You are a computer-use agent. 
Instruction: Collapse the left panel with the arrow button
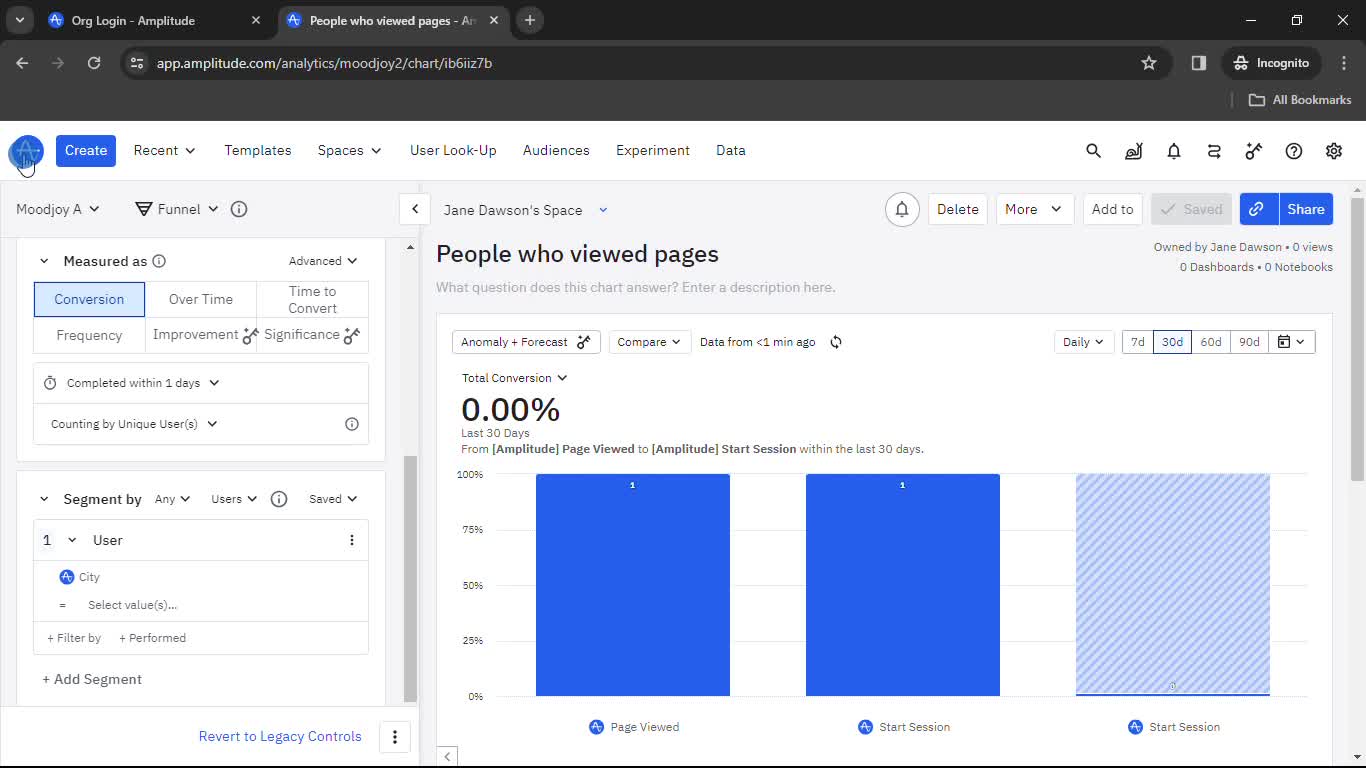(x=414, y=209)
